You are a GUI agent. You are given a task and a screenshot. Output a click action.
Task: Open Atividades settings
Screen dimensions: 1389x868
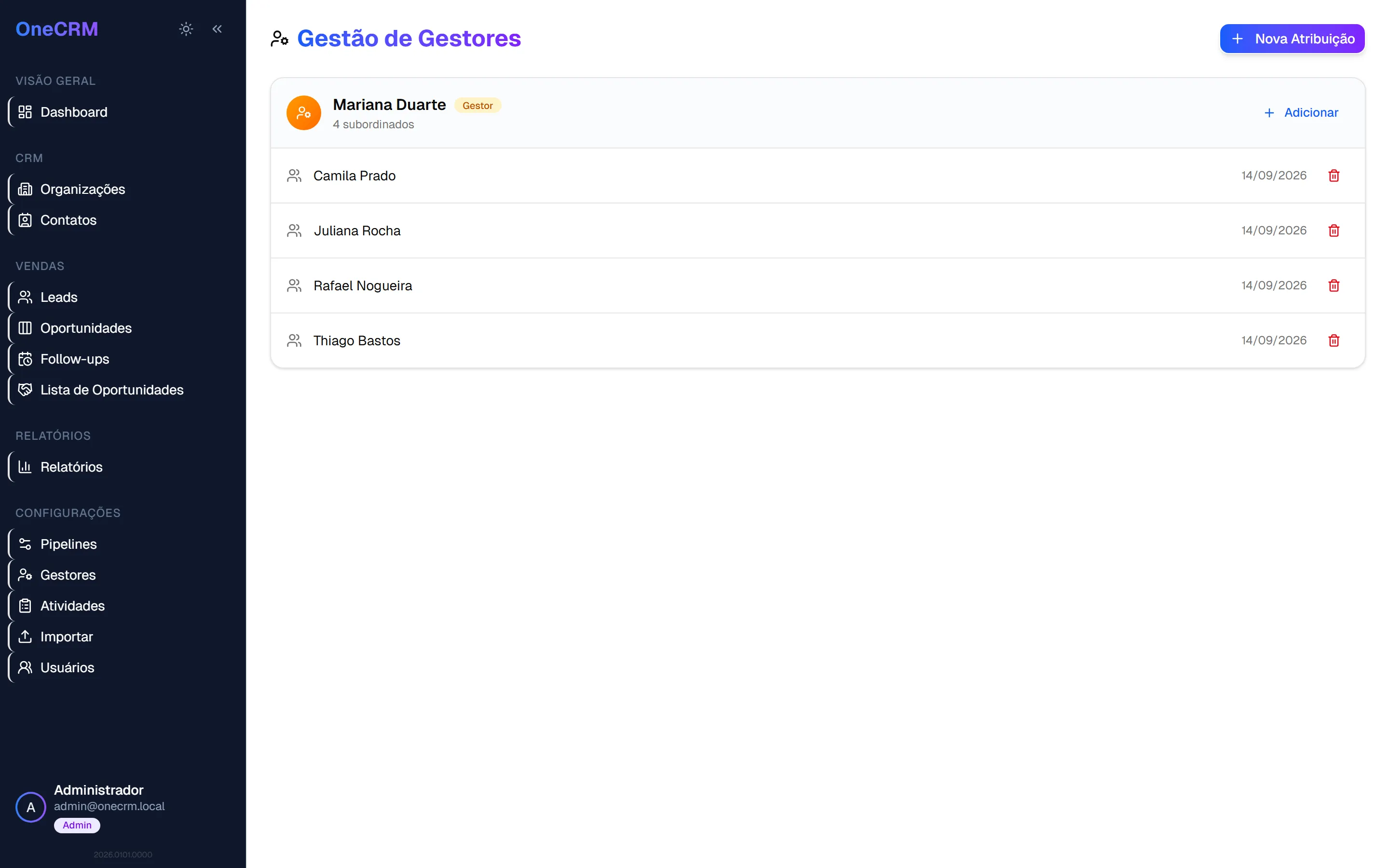tap(123, 606)
